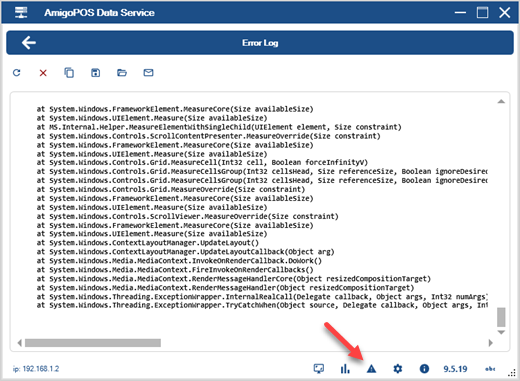Click vertical scrollbar down arrow

coord(501,332)
